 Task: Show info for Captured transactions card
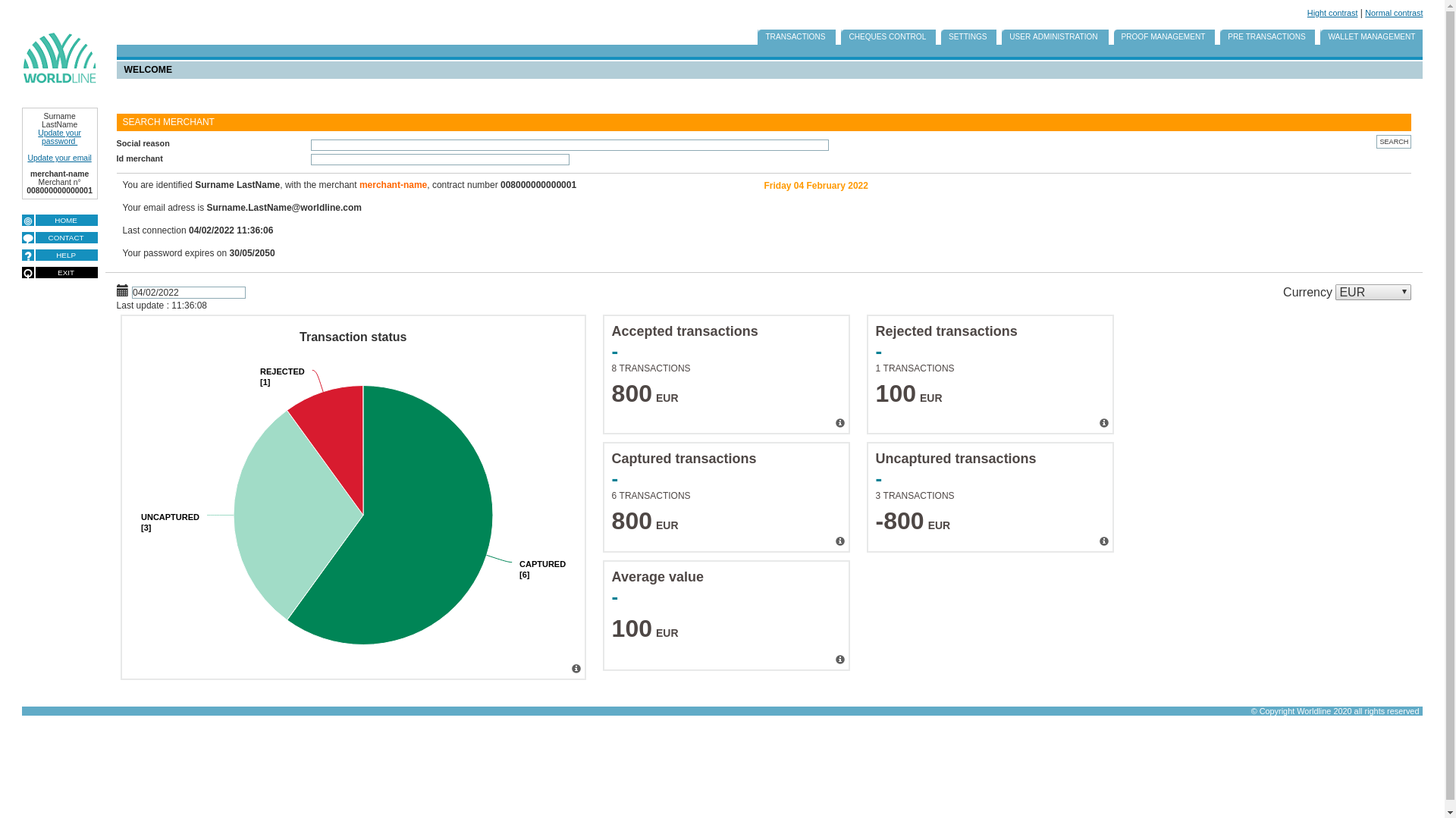point(840,541)
